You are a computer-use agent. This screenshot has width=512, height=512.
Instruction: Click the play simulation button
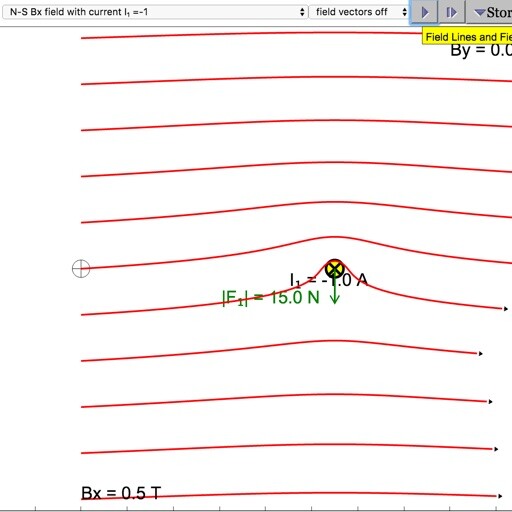424,12
